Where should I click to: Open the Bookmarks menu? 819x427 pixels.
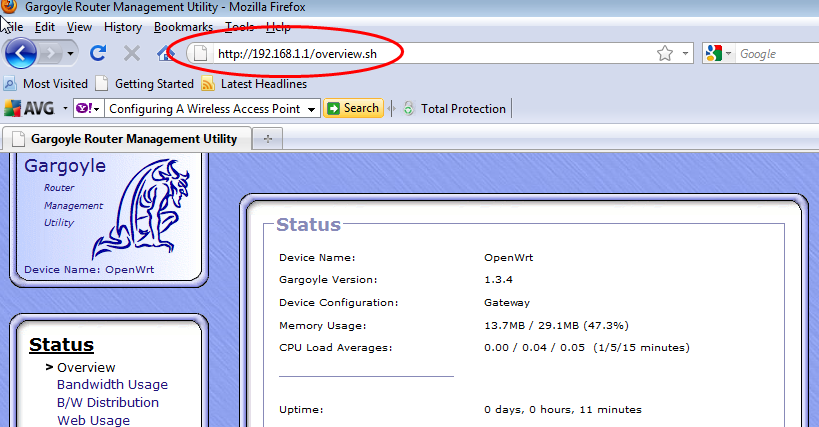click(183, 27)
